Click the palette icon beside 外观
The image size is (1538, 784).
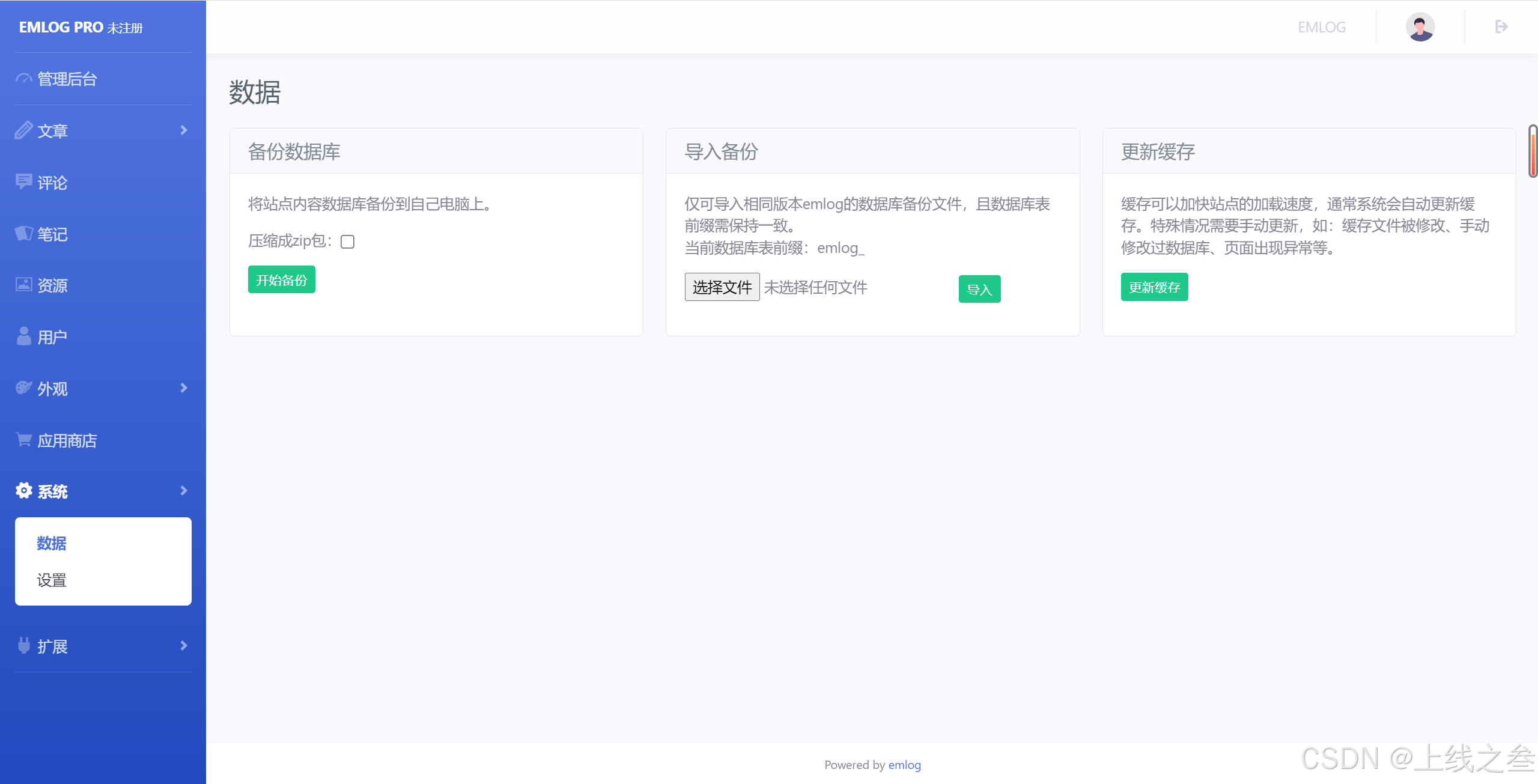[23, 388]
